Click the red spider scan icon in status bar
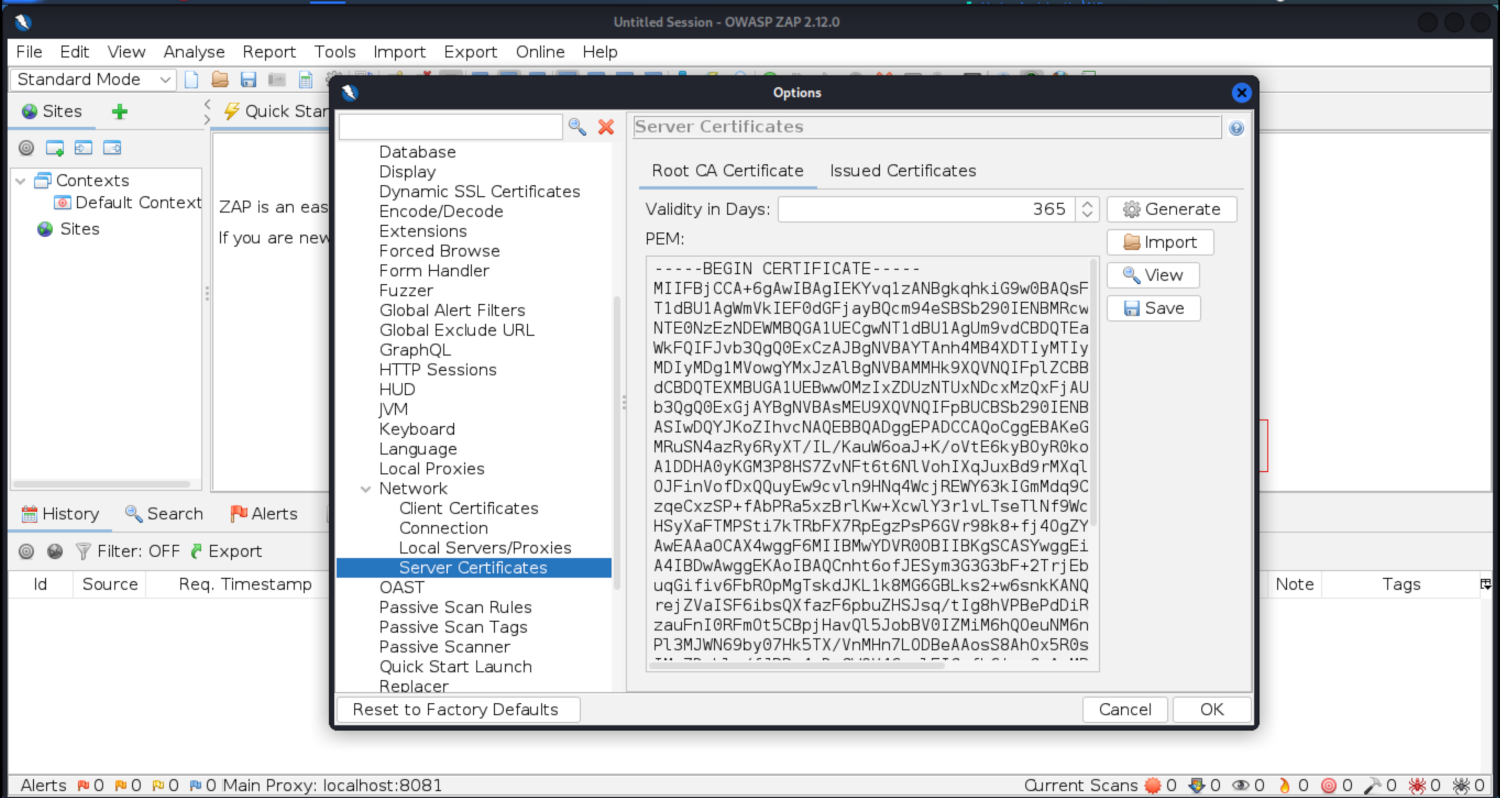Viewport: 1500px width, 798px height. pyautogui.click(x=1424, y=786)
